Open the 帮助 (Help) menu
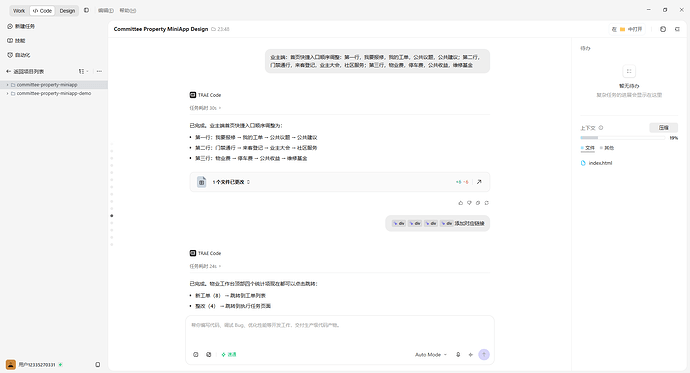690x373 pixels. (128, 11)
